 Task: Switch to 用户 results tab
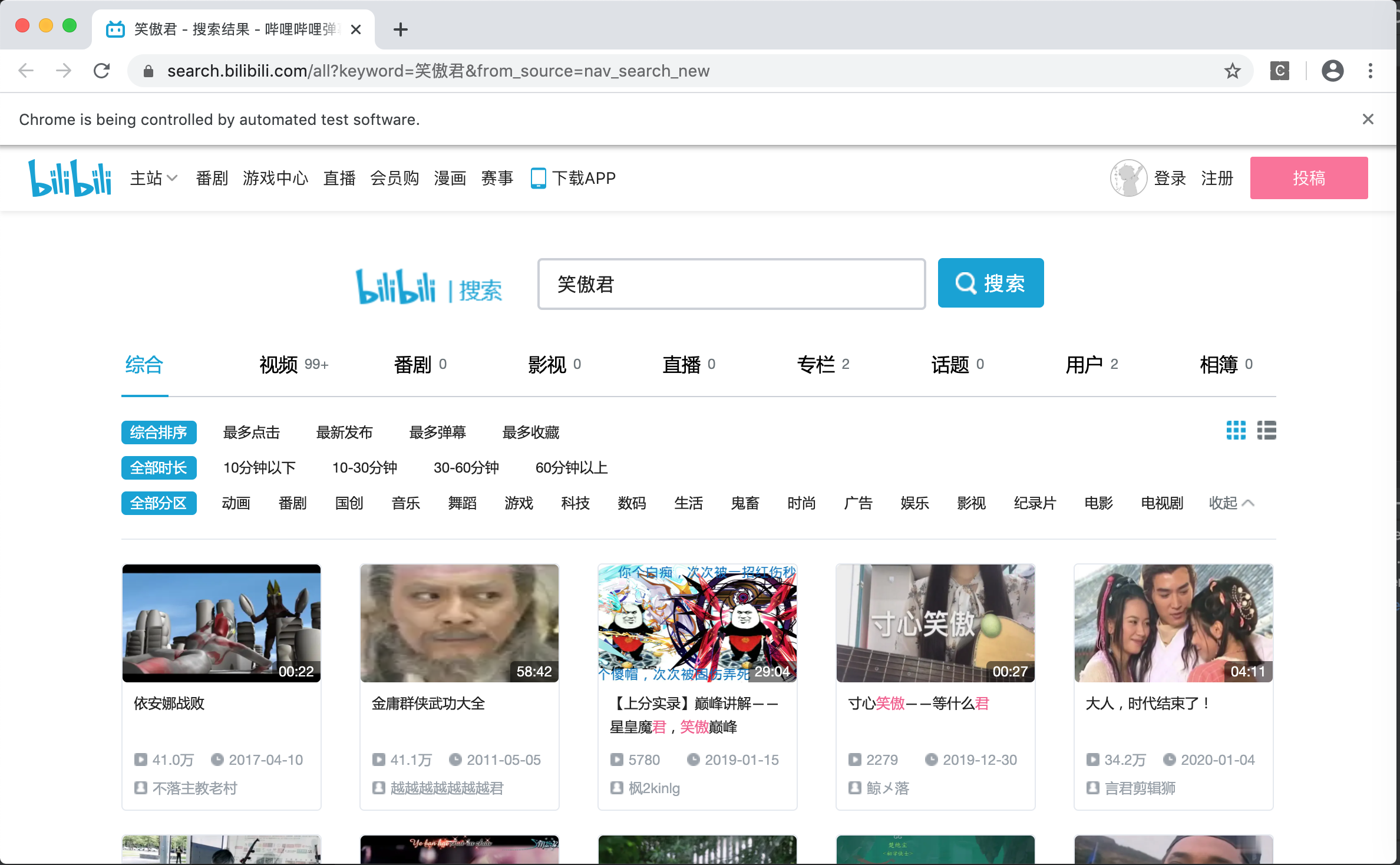(x=1092, y=365)
